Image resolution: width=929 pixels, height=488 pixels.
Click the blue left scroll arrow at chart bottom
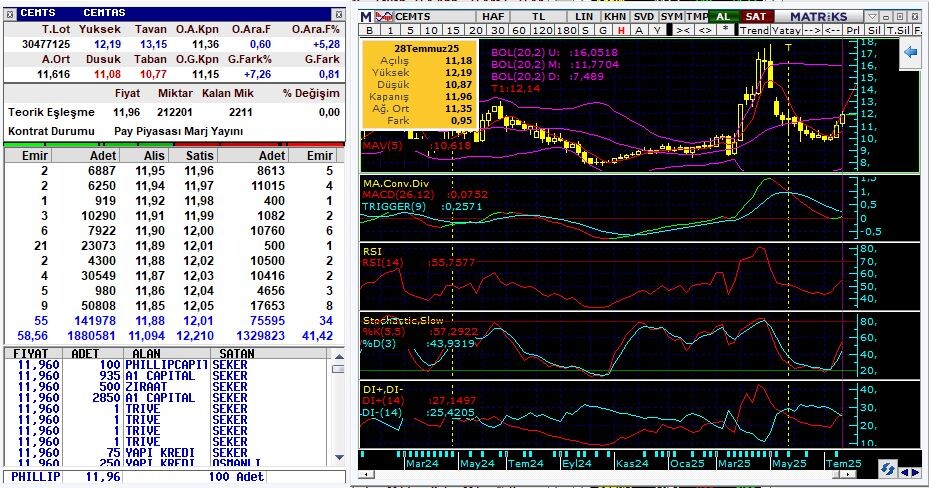pos(905,472)
